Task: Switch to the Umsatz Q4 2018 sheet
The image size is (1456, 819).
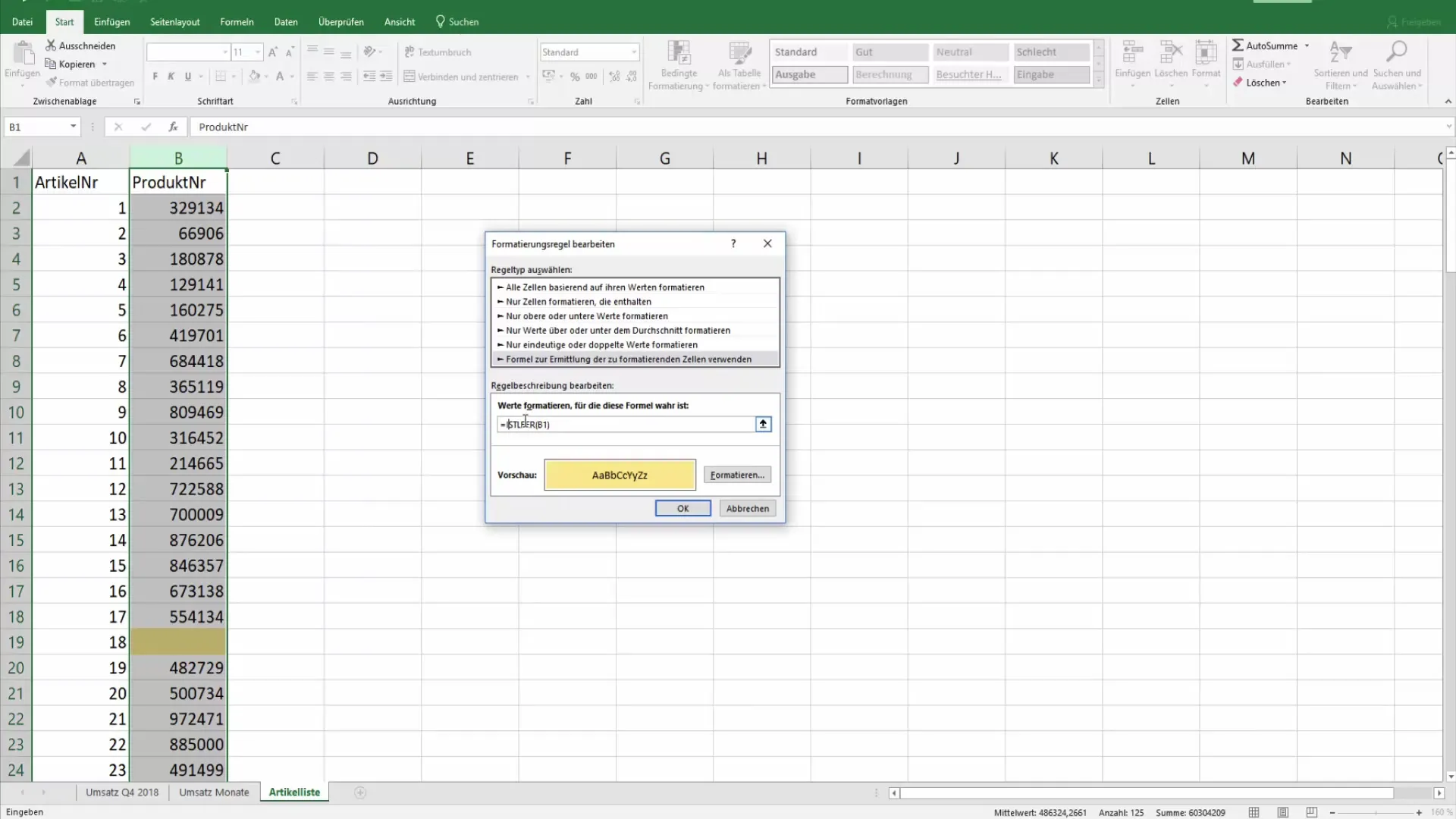Action: coord(122,792)
